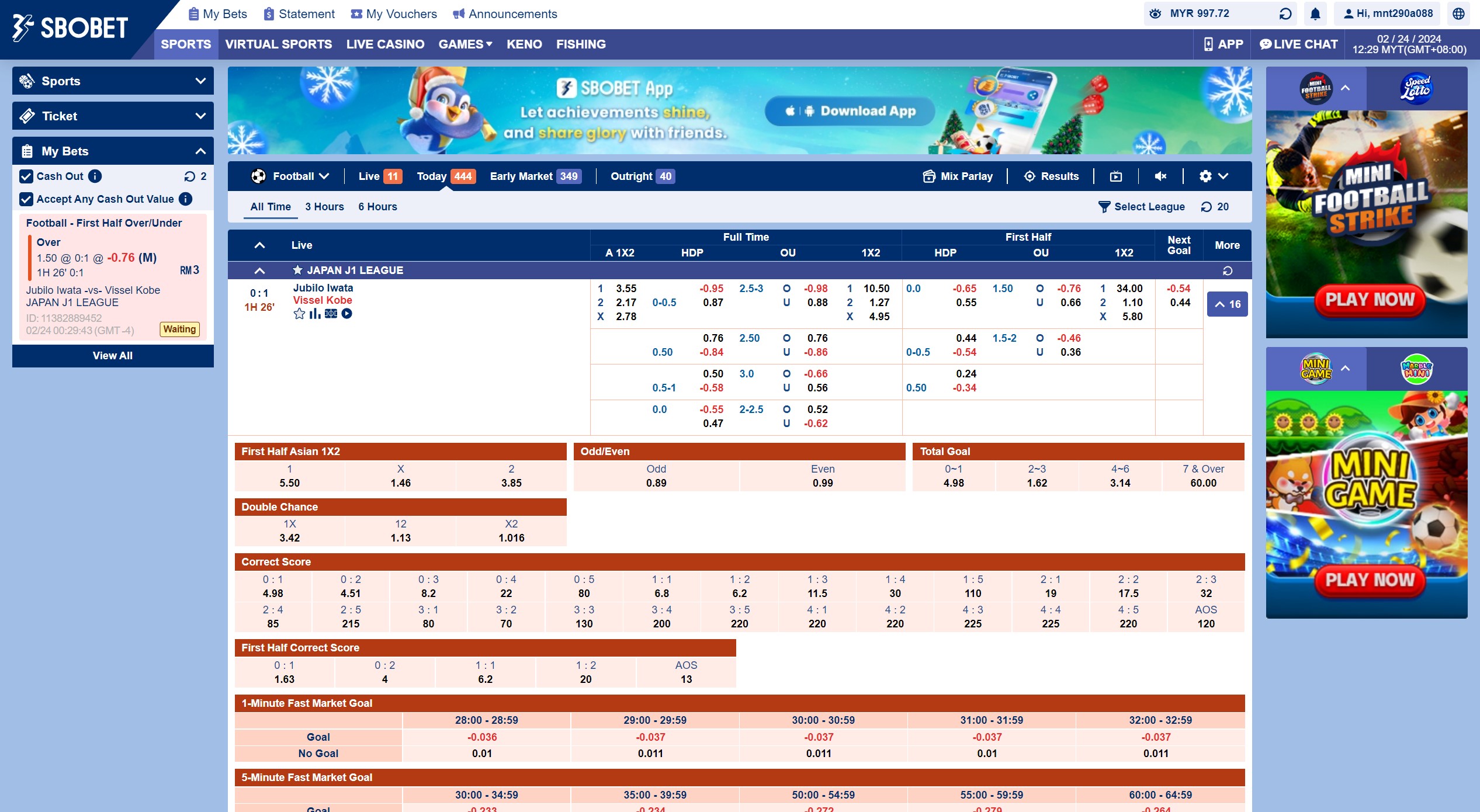Image resolution: width=1480 pixels, height=812 pixels.
Task: Select the Early Market 349 tab
Action: pyautogui.click(x=535, y=176)
